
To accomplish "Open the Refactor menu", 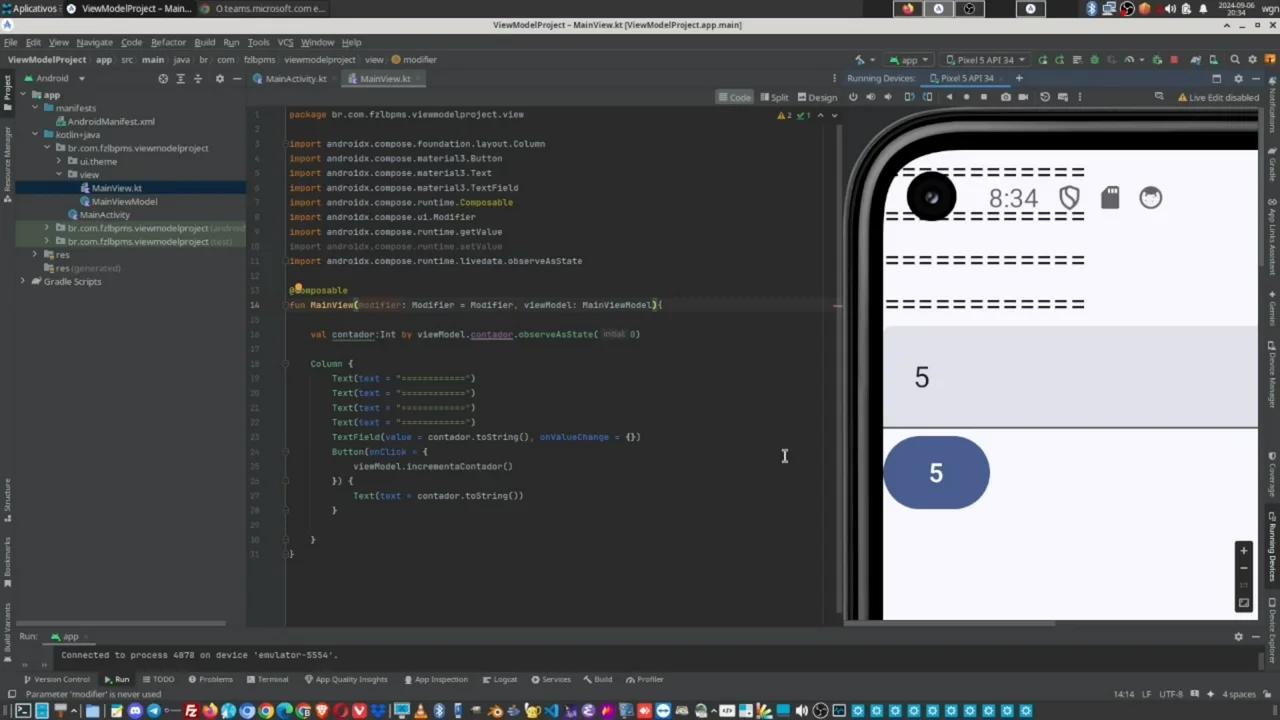I will [x=168, y=42].
